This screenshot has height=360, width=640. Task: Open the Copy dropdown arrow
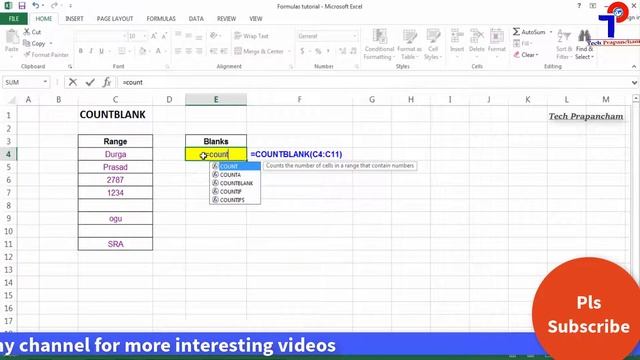coord(51,43)
